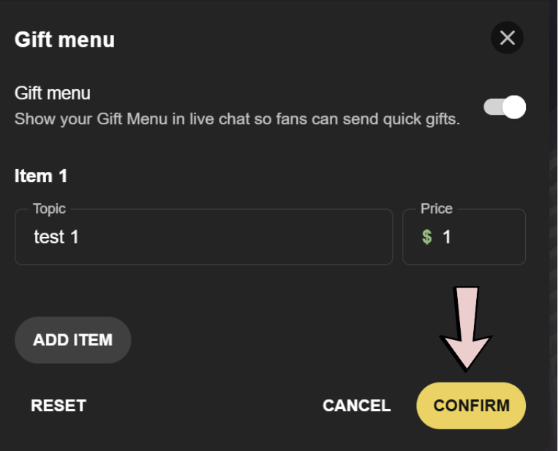
Task: Click into the Price input box
Action: click(x=464, y=237)
